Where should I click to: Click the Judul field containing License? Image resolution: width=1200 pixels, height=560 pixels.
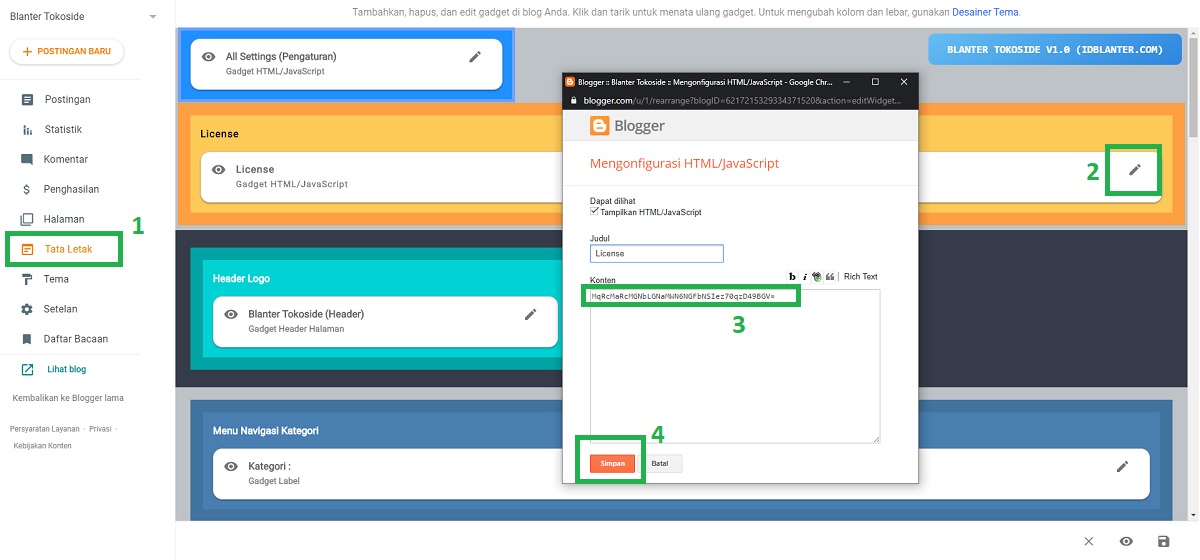pos(657,254)
